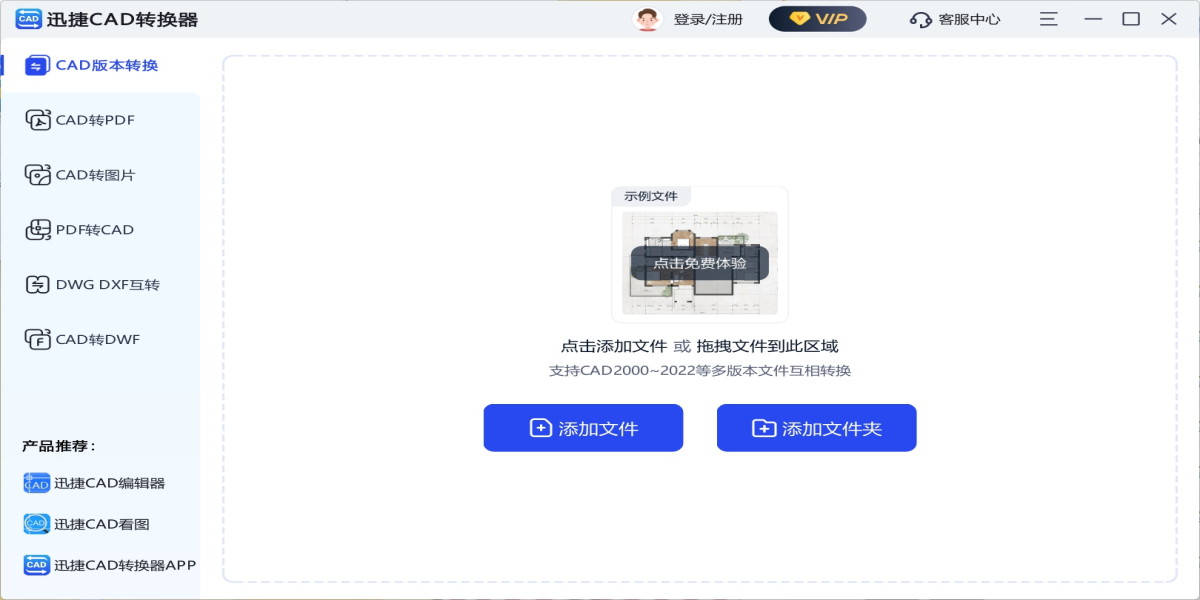Screen dimensions: 1200x600
Task: Click the VIP membership button
Action: [x=817, y=19]
